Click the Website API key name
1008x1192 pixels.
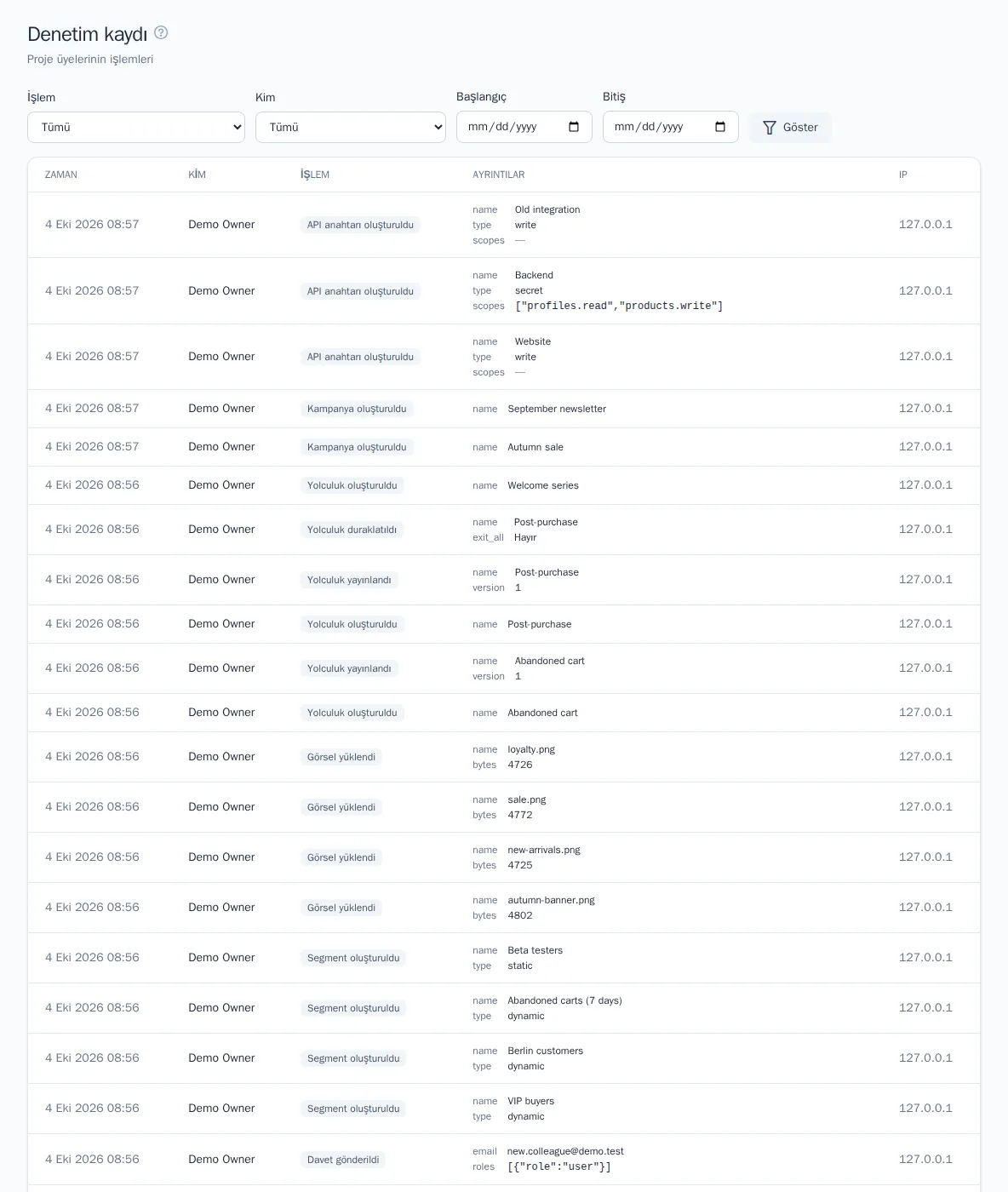tap(533, 341)
